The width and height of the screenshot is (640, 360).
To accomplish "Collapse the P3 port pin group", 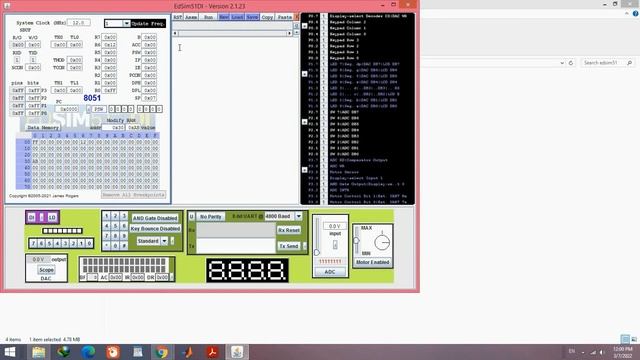I will coord(304,170).
